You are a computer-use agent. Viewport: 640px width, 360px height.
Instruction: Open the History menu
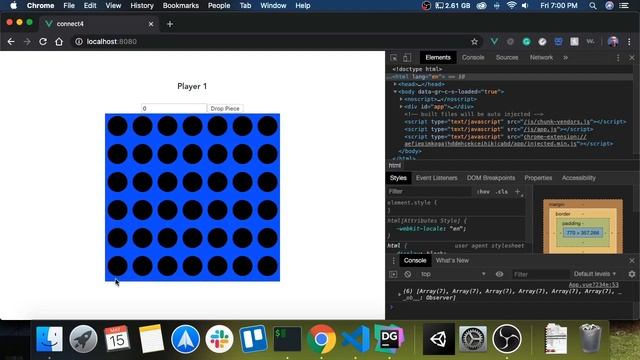(x=142, y=6)
